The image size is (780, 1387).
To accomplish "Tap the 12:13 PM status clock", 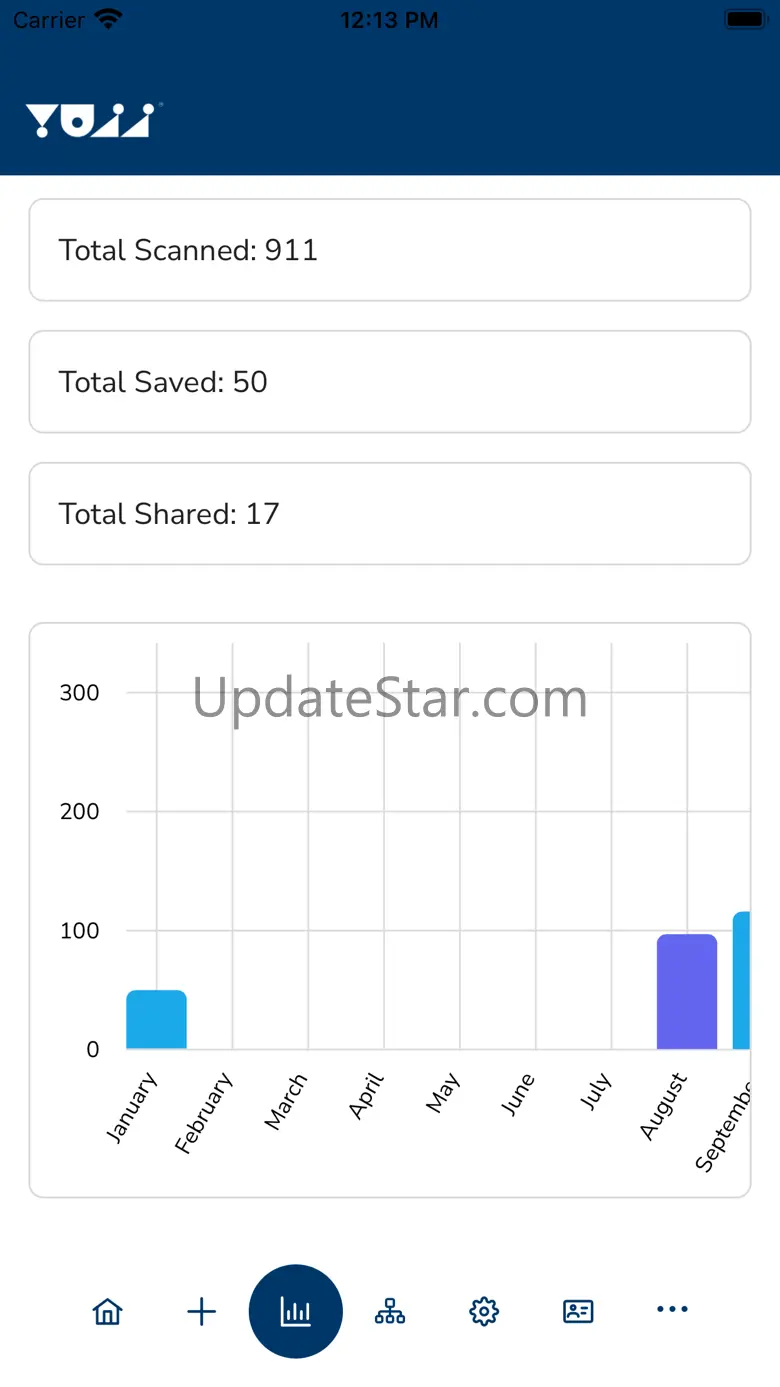I will point(389,20).
